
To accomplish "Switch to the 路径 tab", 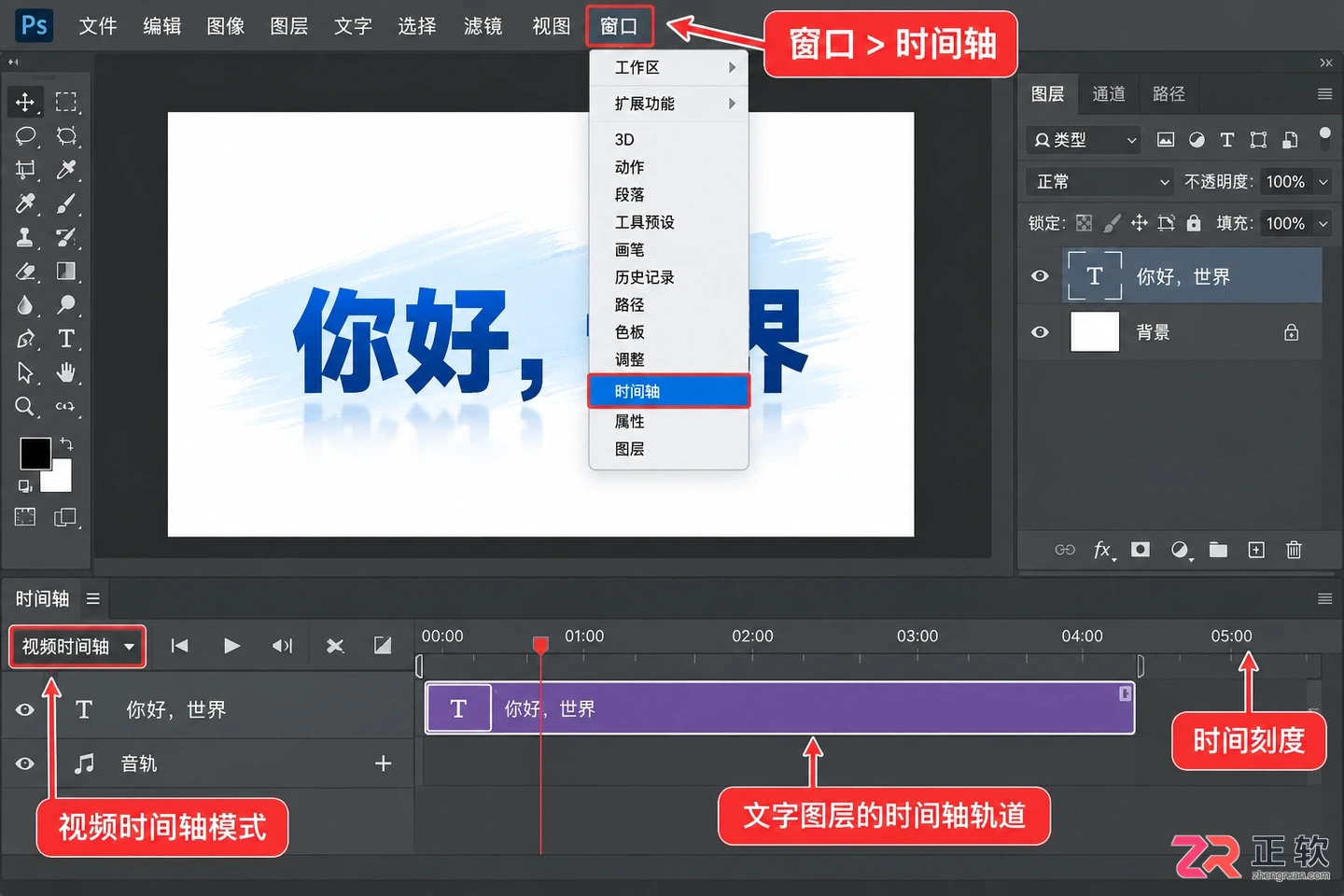I will click(1169, 94).
